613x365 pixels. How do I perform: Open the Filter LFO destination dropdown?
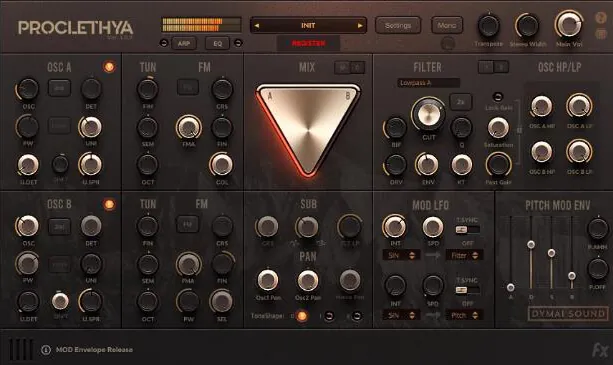464,256
